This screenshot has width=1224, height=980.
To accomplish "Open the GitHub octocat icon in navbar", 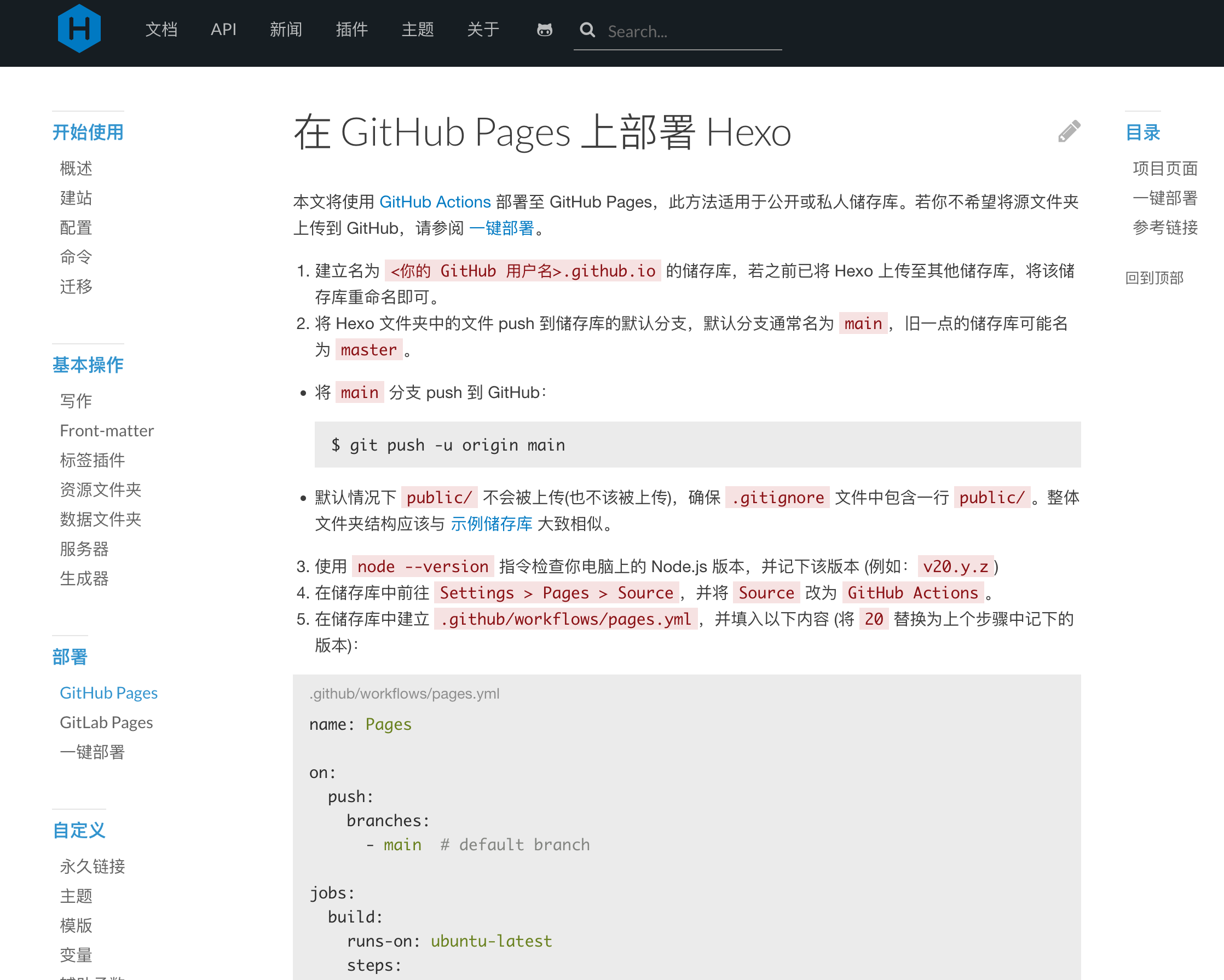I will coord(544,31).
